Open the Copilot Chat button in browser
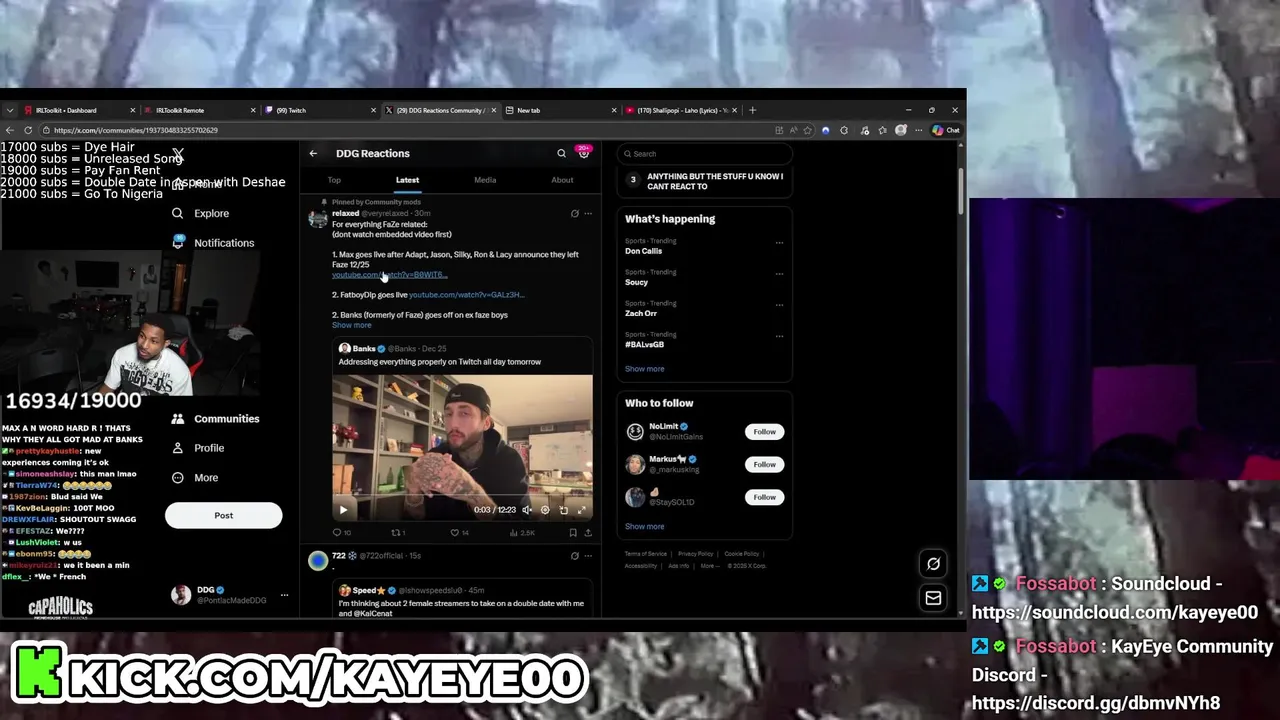 [946, 130]
